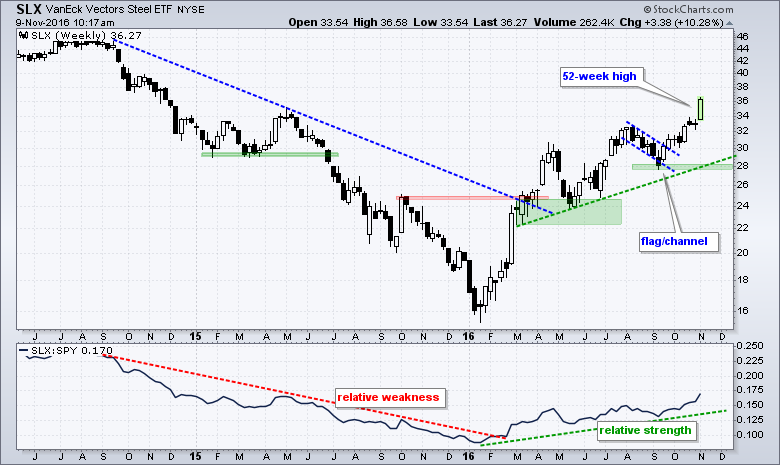Click the 15 year label under the price panel

point(196,336)
